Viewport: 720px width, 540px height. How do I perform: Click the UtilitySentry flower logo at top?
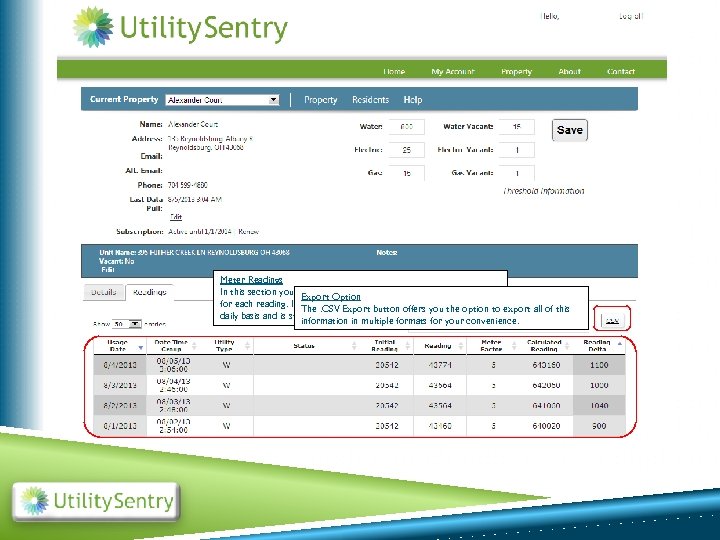93,27
